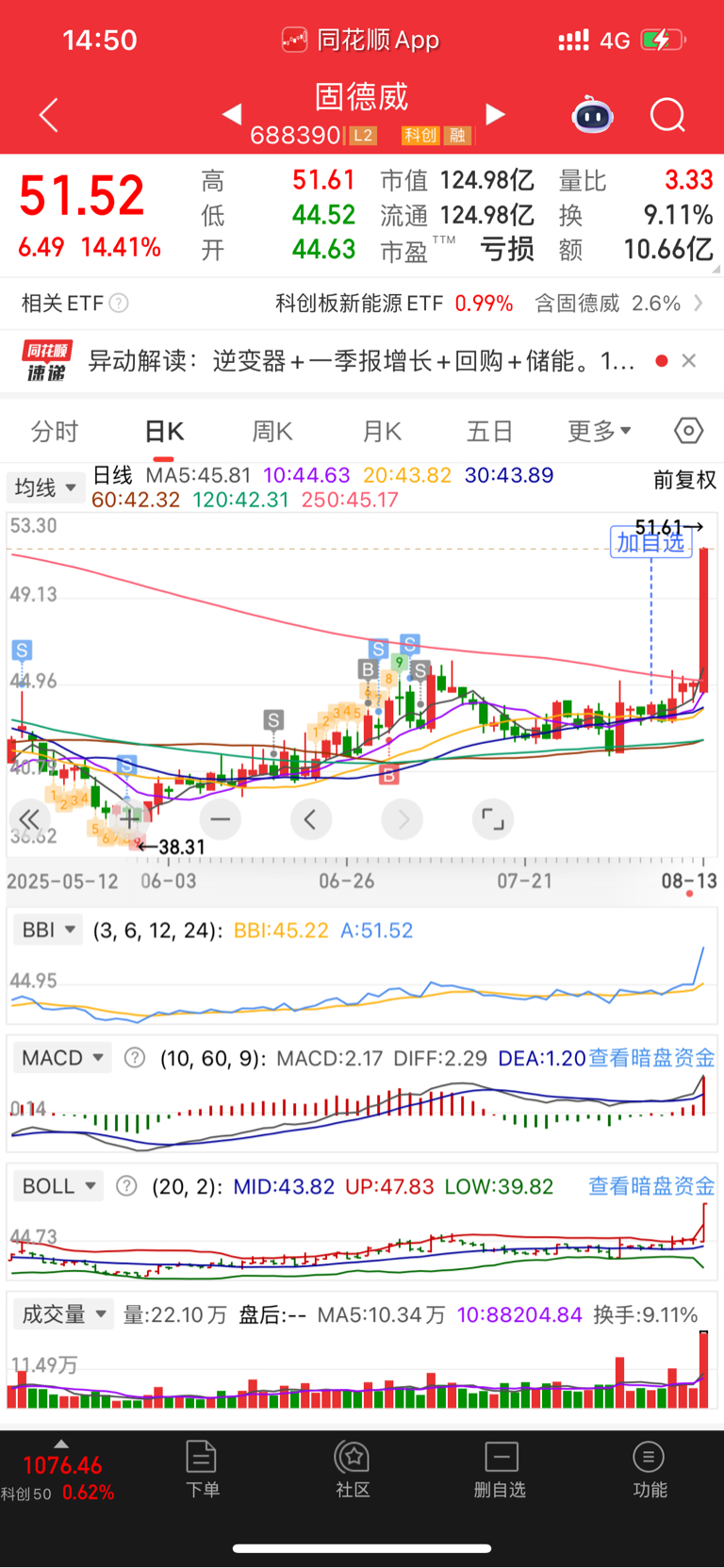Tap the back arrow icon
724x1568 pixels.
tap(49, 116)
